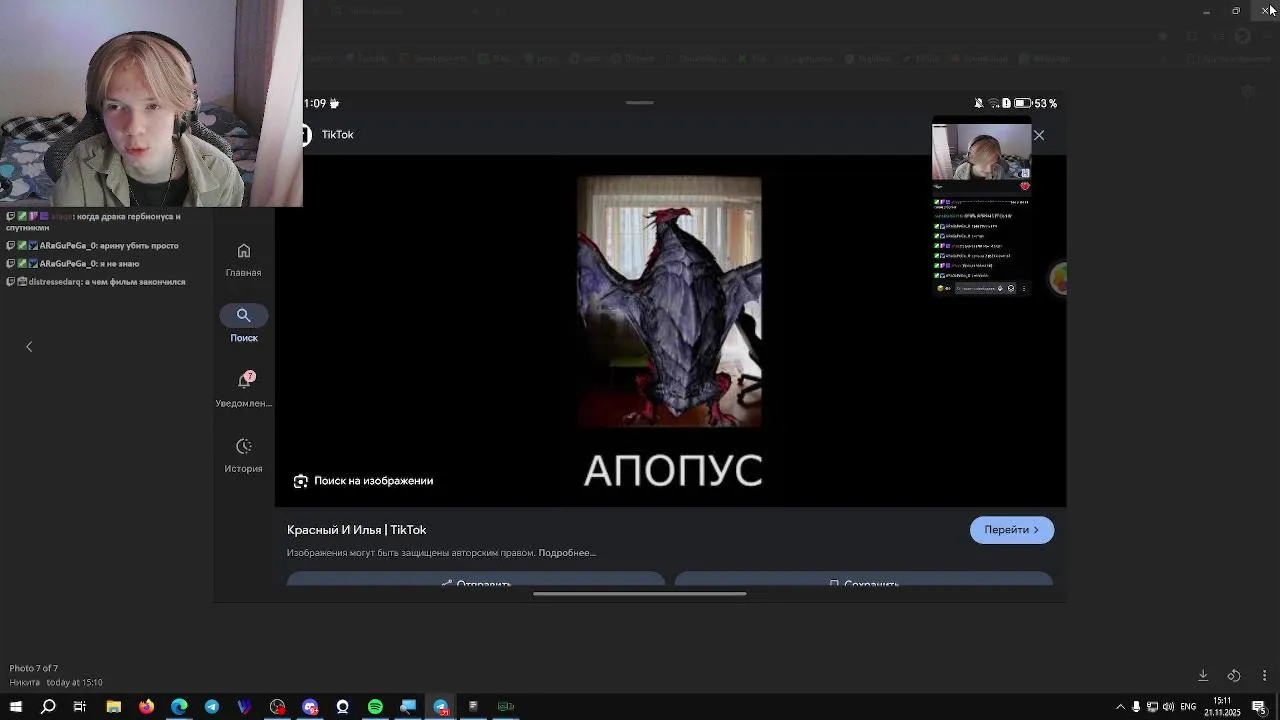Rotate the photo in the media viewer
1280x720 pixels.
(x=1234, y=675)
